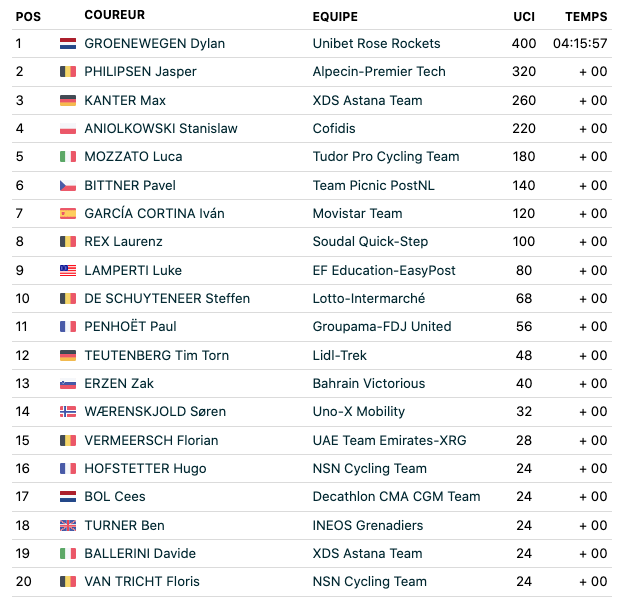Screen dimensions: 622x597
Task: Click the UK flag beside Turner Ben
Action: tap(68, 526)
